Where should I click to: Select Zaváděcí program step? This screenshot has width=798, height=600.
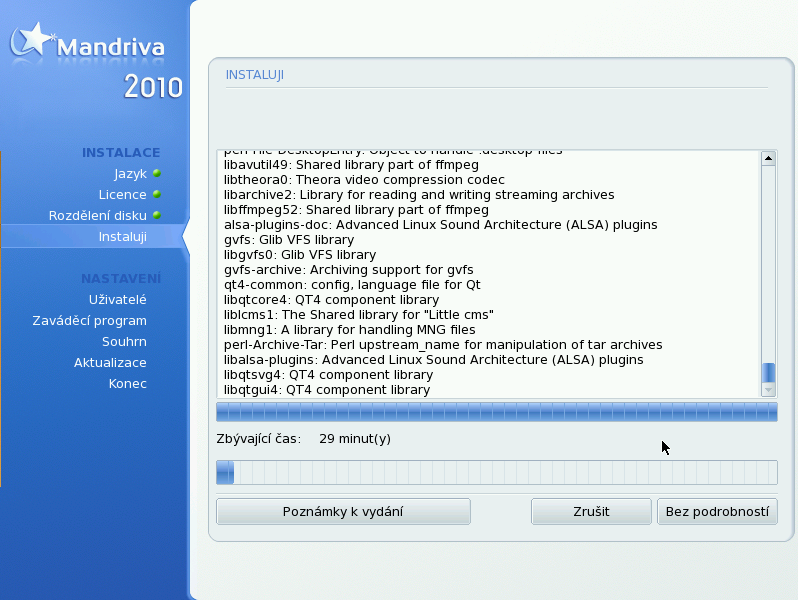(x=90, y=321)
